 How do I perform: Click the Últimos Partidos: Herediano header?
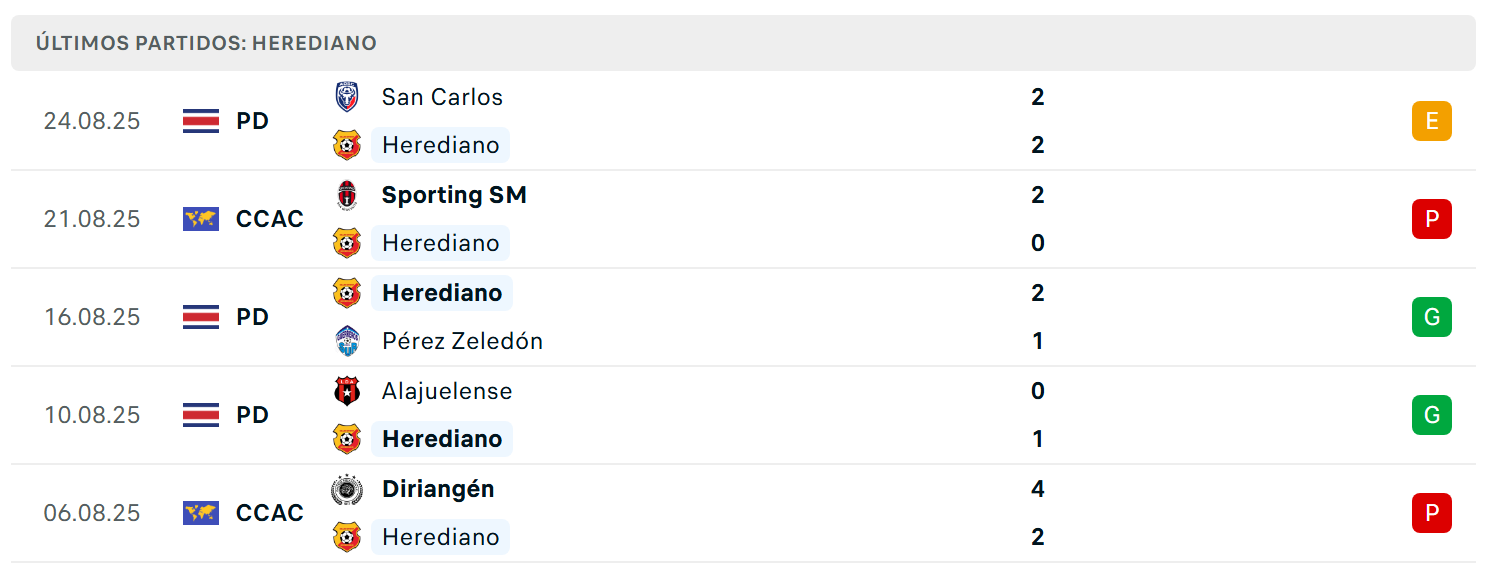(x=206, y=43)
